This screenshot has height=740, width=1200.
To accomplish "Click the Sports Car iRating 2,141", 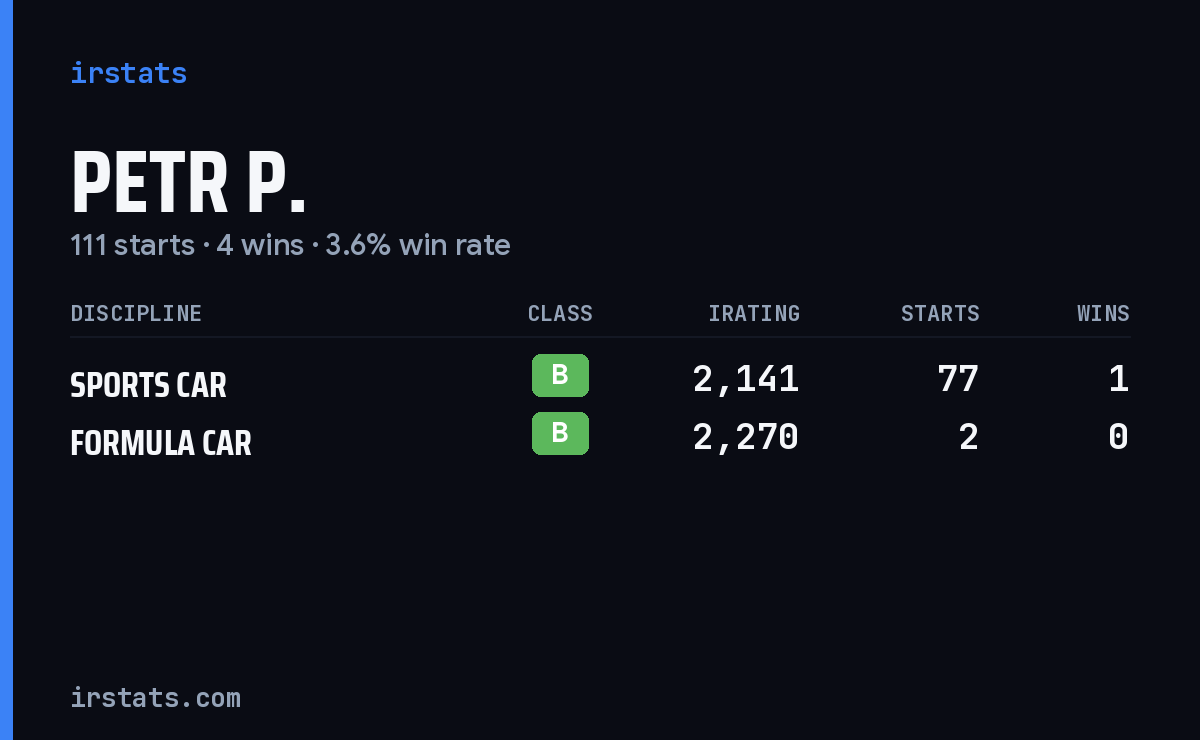I will pyautogui.click(x=746, y=379).
